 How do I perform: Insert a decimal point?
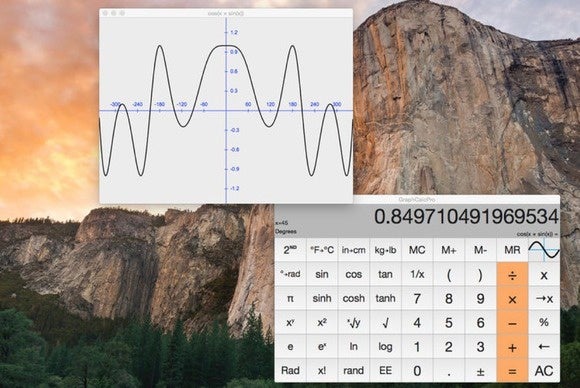pyautogui.click(x=449, y=370)
